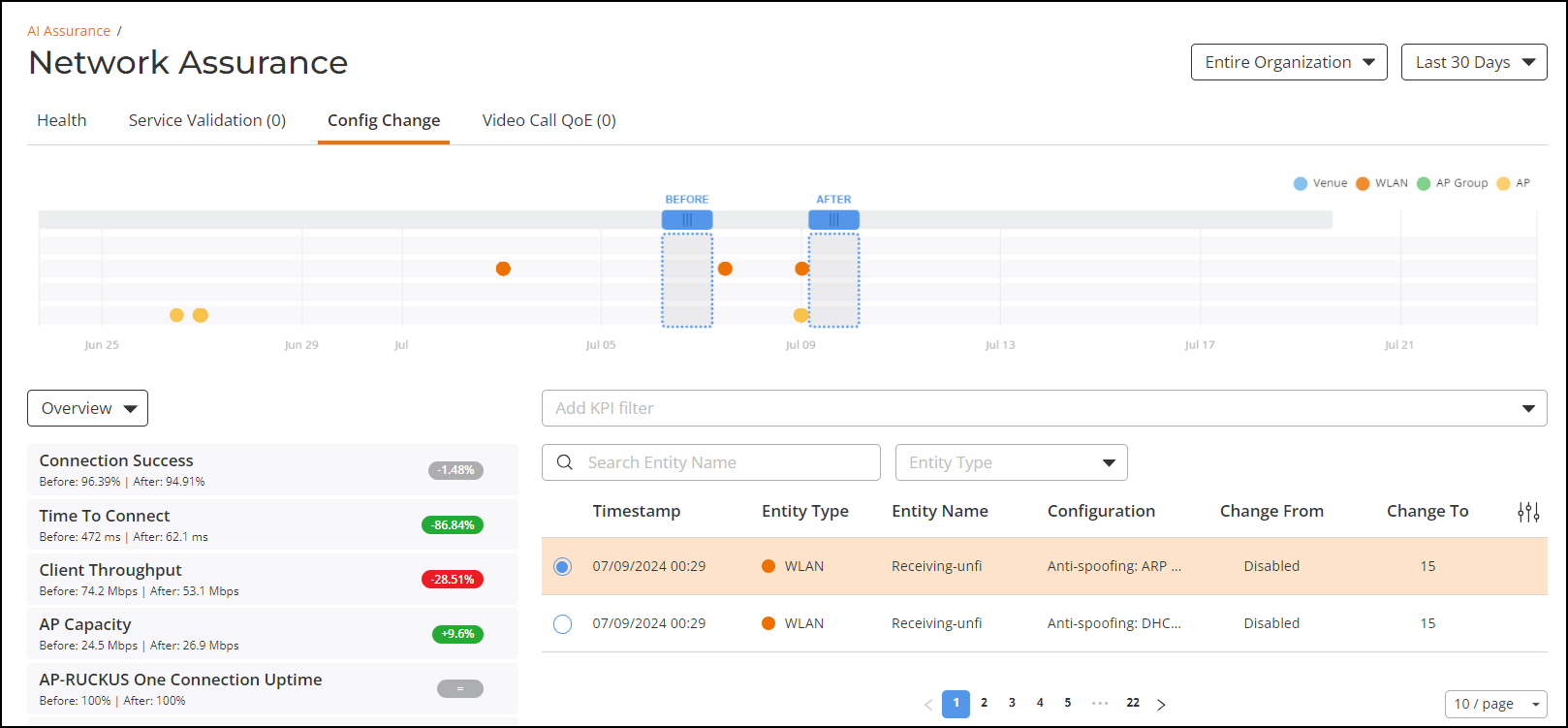Image resolution: width=1568 pixels, height=728 pixels.
Task: Switch to the Health tab
Action: 62,120
